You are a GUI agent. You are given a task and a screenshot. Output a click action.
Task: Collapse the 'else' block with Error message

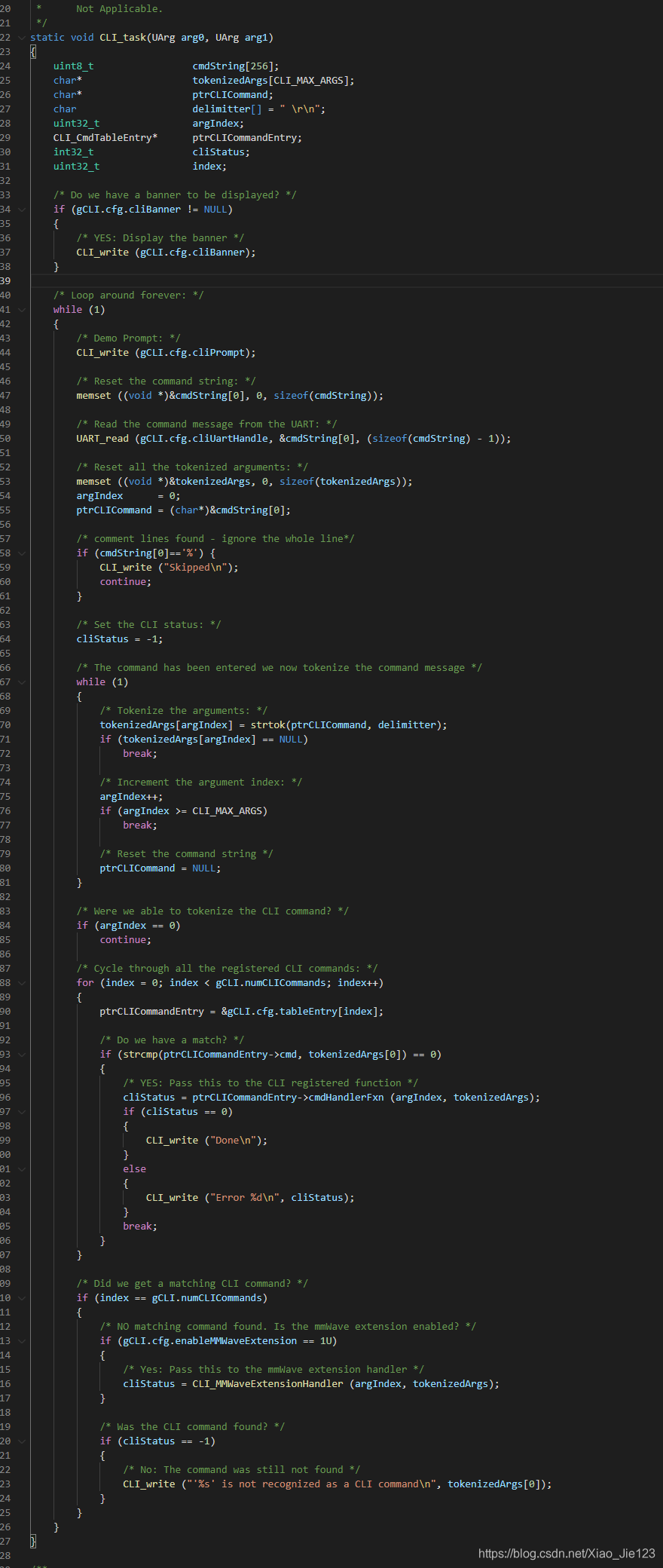22,1169
